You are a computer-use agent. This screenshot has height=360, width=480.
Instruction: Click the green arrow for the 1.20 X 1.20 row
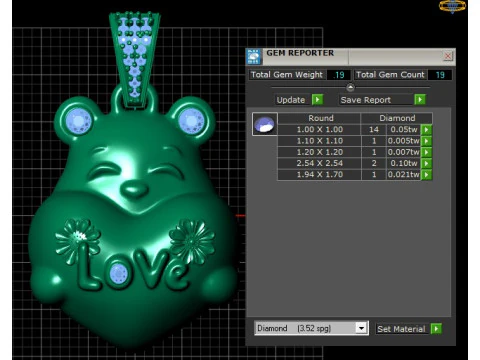(426, 152)
